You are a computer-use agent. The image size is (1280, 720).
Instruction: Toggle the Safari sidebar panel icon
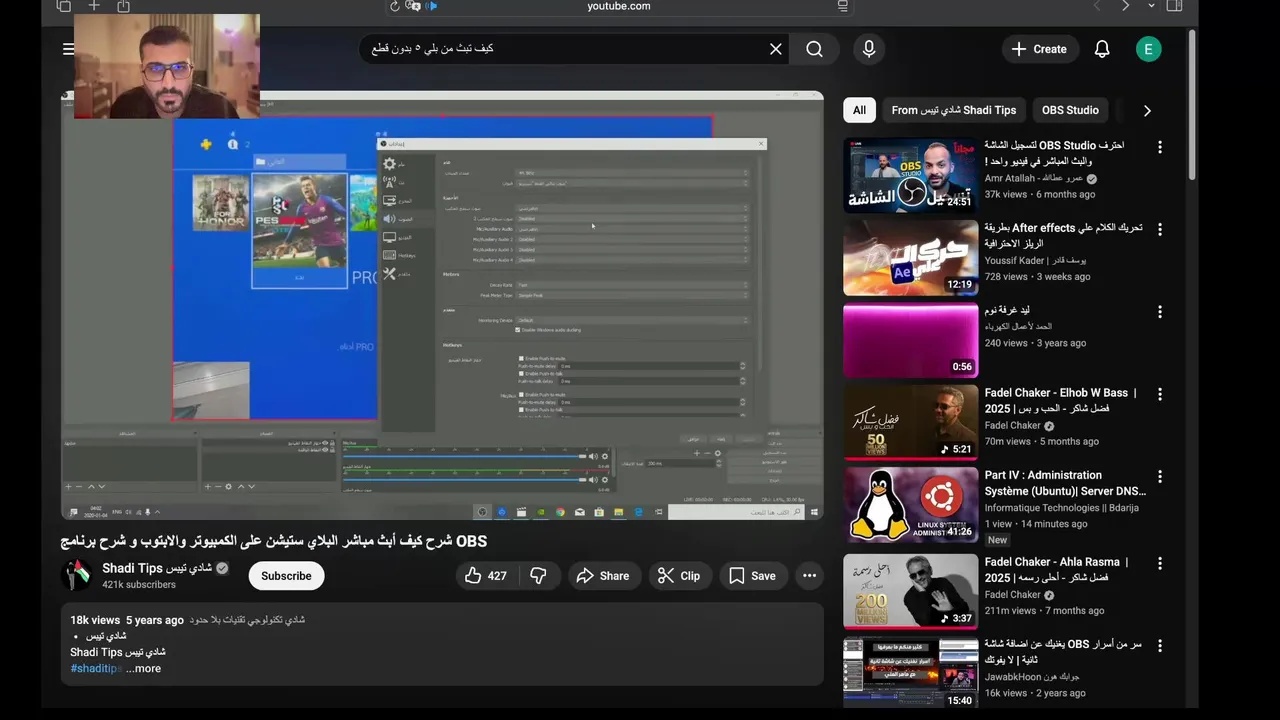click(x=1175, y=6)
